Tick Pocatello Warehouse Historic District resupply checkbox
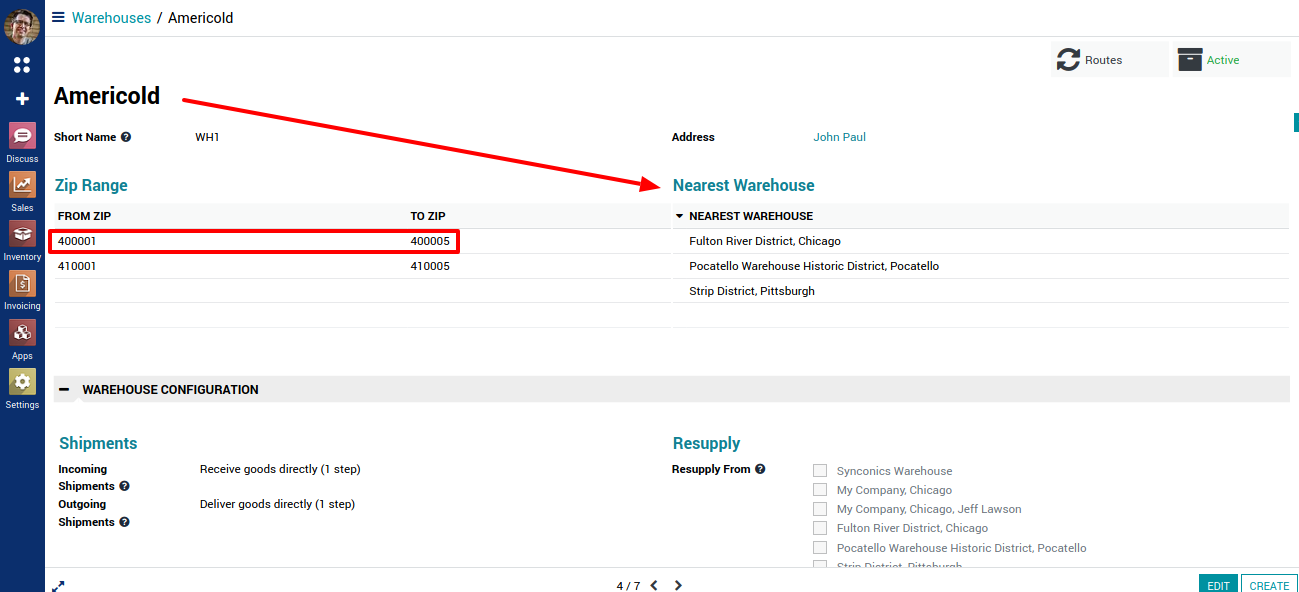This screenshot has height=592, width=1299. tap(820, 548)
